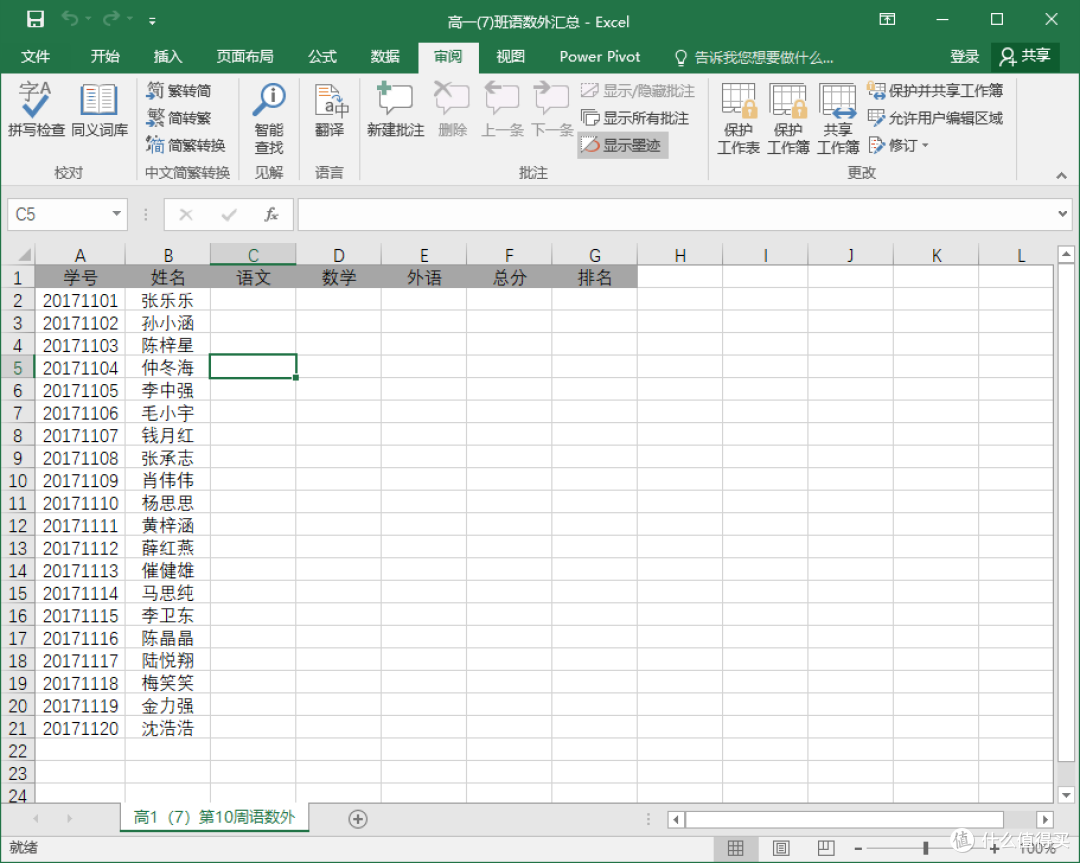Click 繁转简 conversion
1080x863 pixels.
179,90
